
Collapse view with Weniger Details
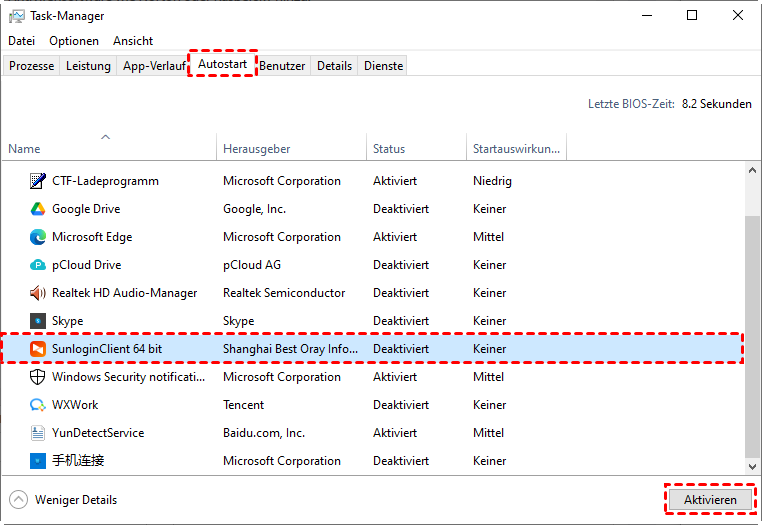(x=64, y=500)
